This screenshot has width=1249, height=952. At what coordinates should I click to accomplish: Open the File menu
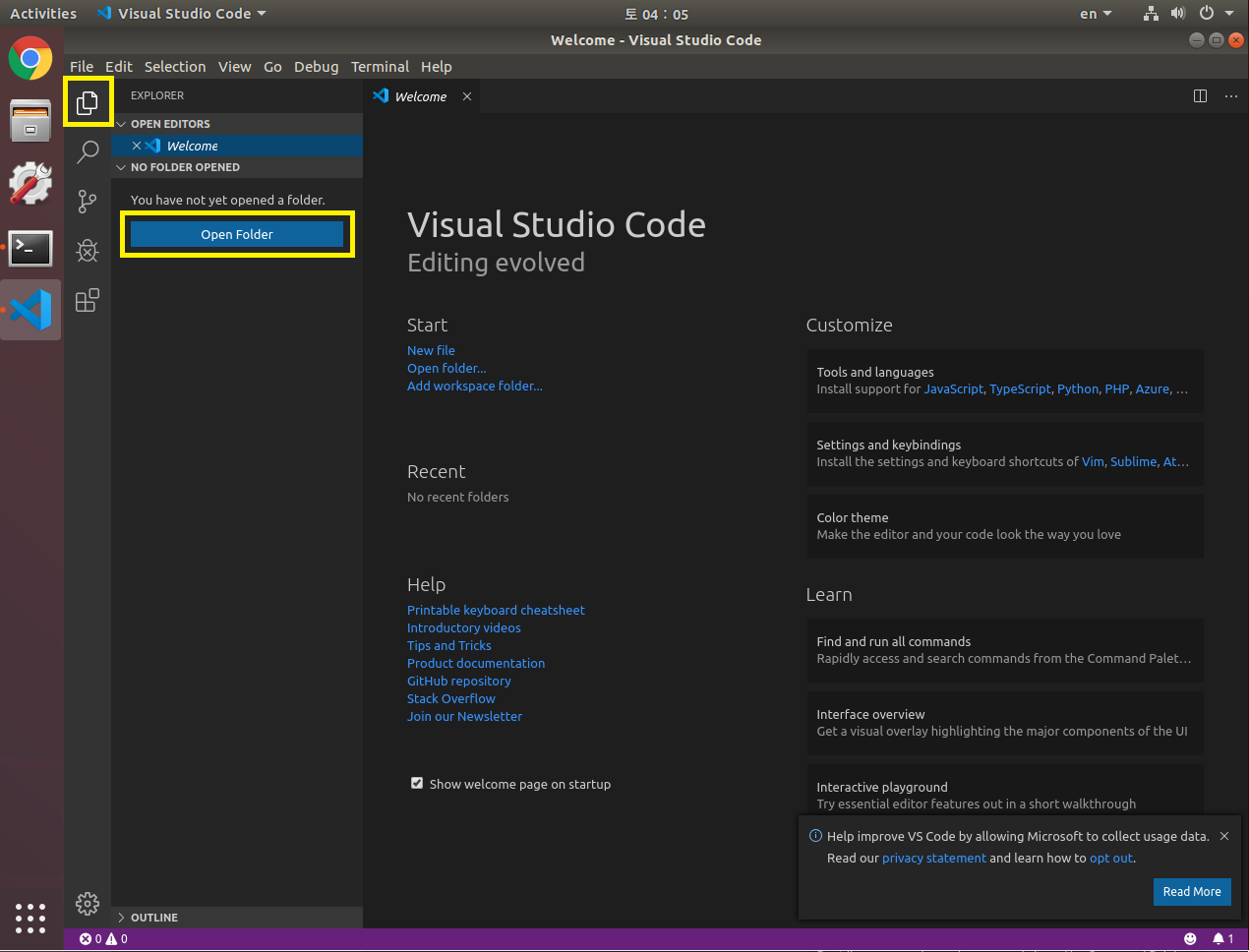pos(82,67)
